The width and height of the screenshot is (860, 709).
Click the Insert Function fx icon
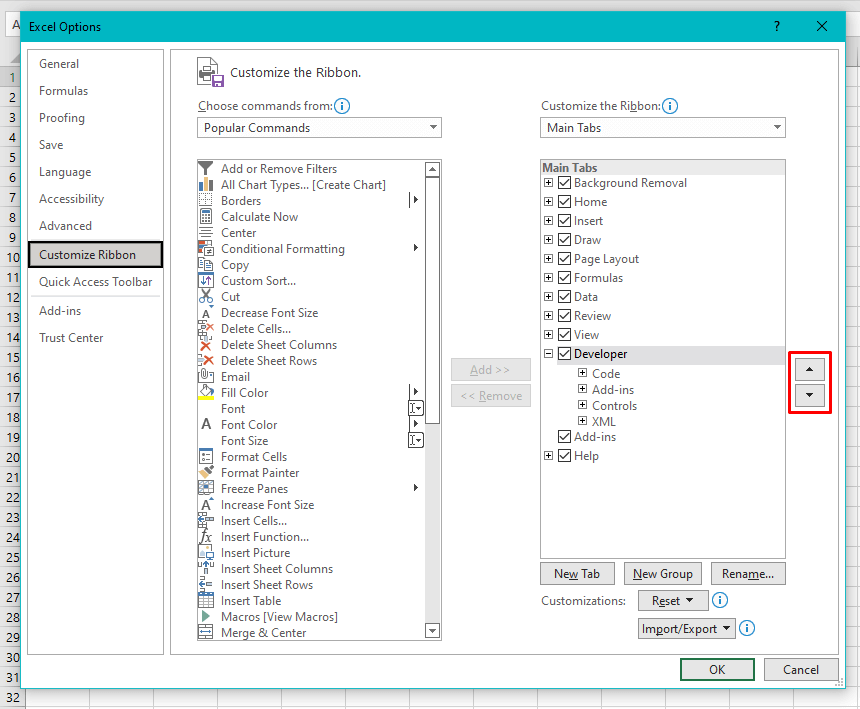coord(206,537)
